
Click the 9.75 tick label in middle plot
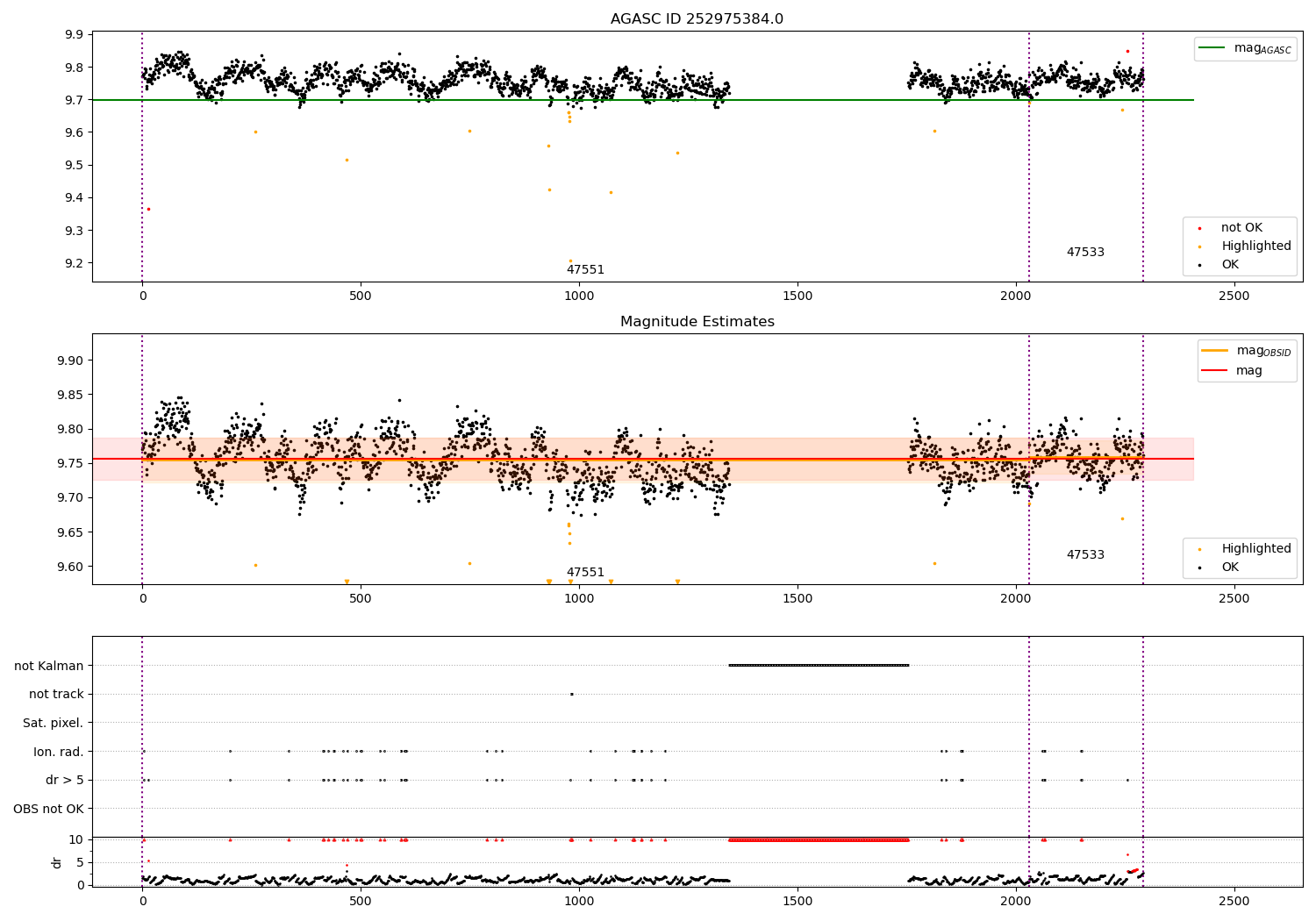pos(70,464)
